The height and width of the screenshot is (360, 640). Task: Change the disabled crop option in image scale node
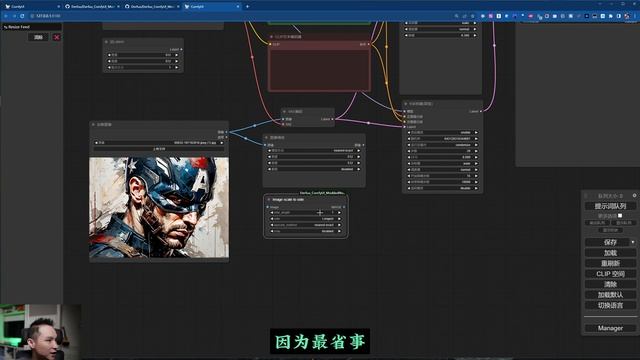tap(314, 169)
